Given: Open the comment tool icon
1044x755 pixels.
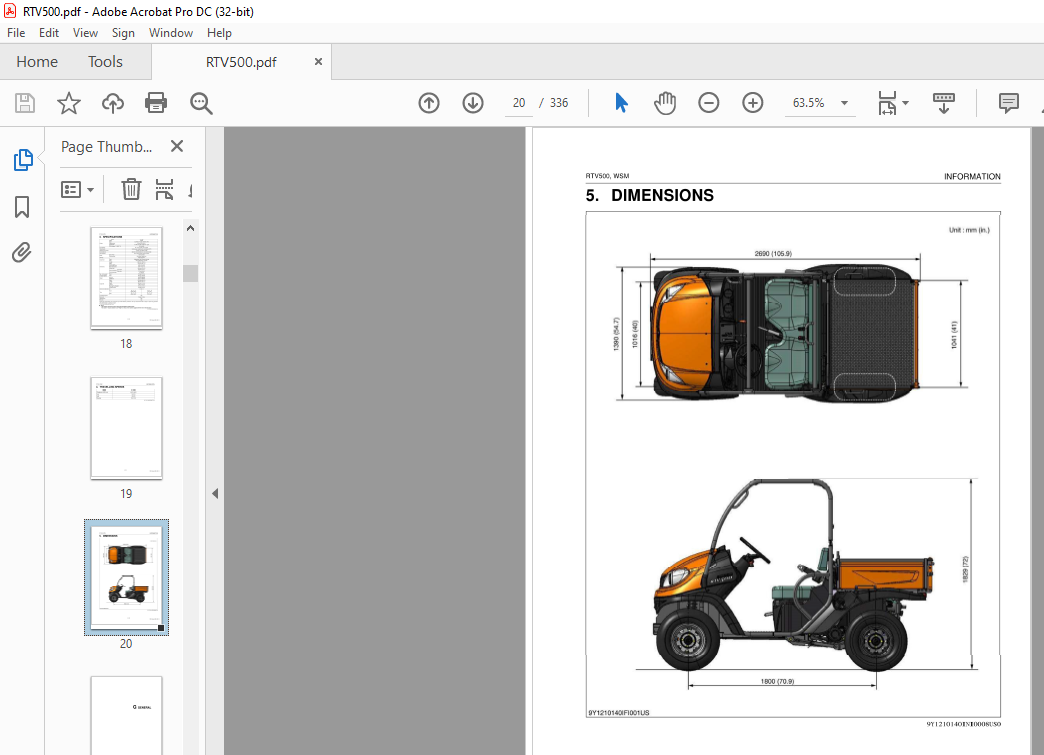Looking at the screenshot, I should pos(1009,103).
